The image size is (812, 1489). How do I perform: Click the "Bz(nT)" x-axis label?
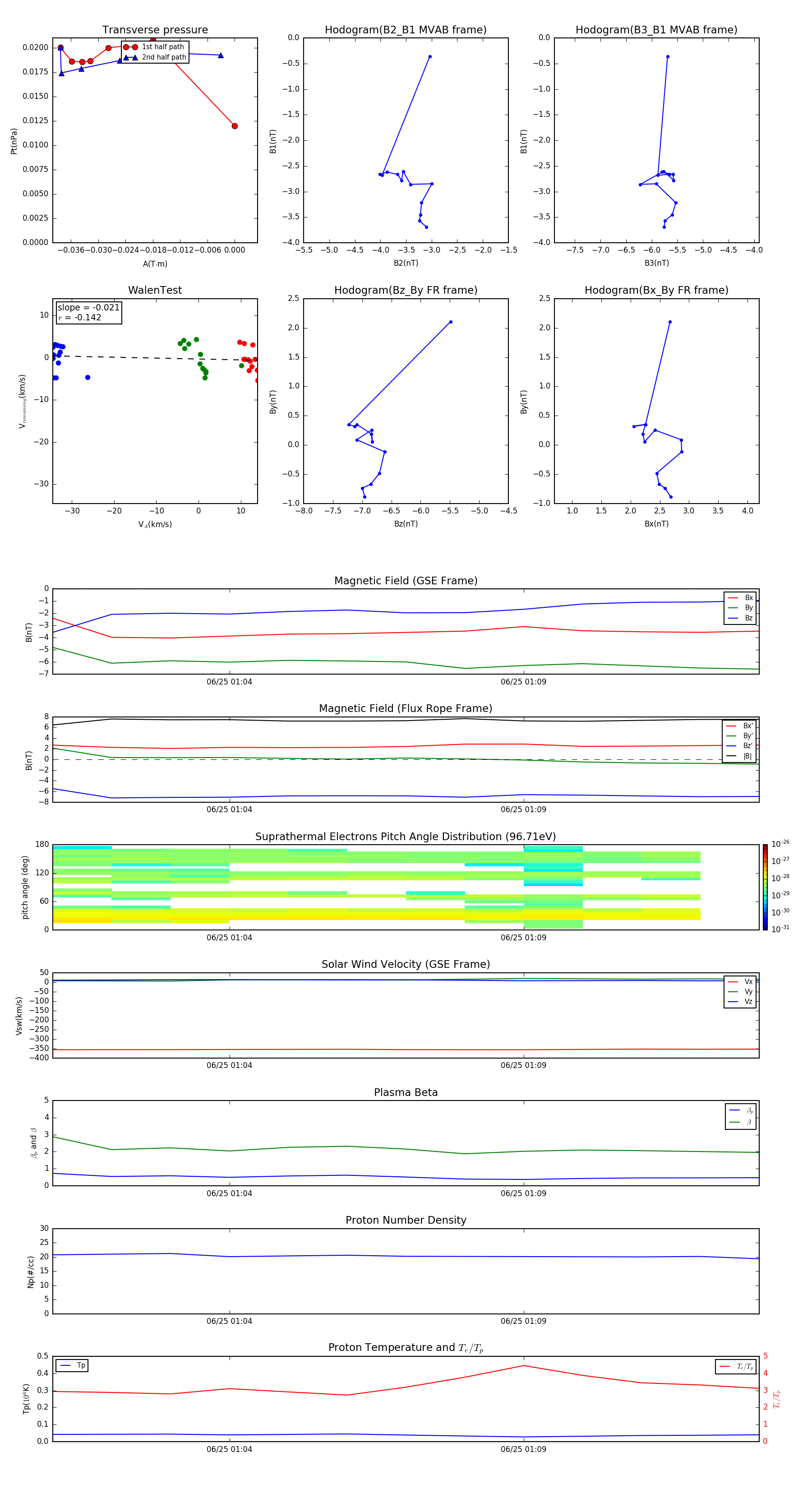(x=406, y=524)
